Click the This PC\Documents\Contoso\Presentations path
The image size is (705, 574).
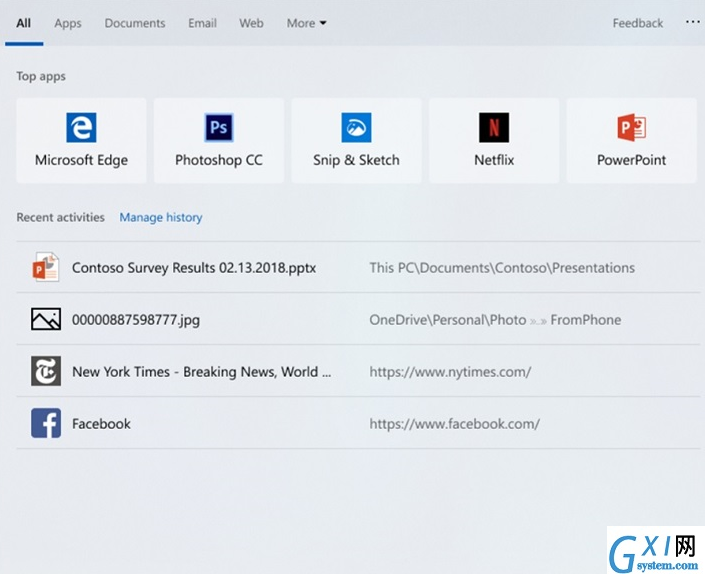[x=502, y=268]
